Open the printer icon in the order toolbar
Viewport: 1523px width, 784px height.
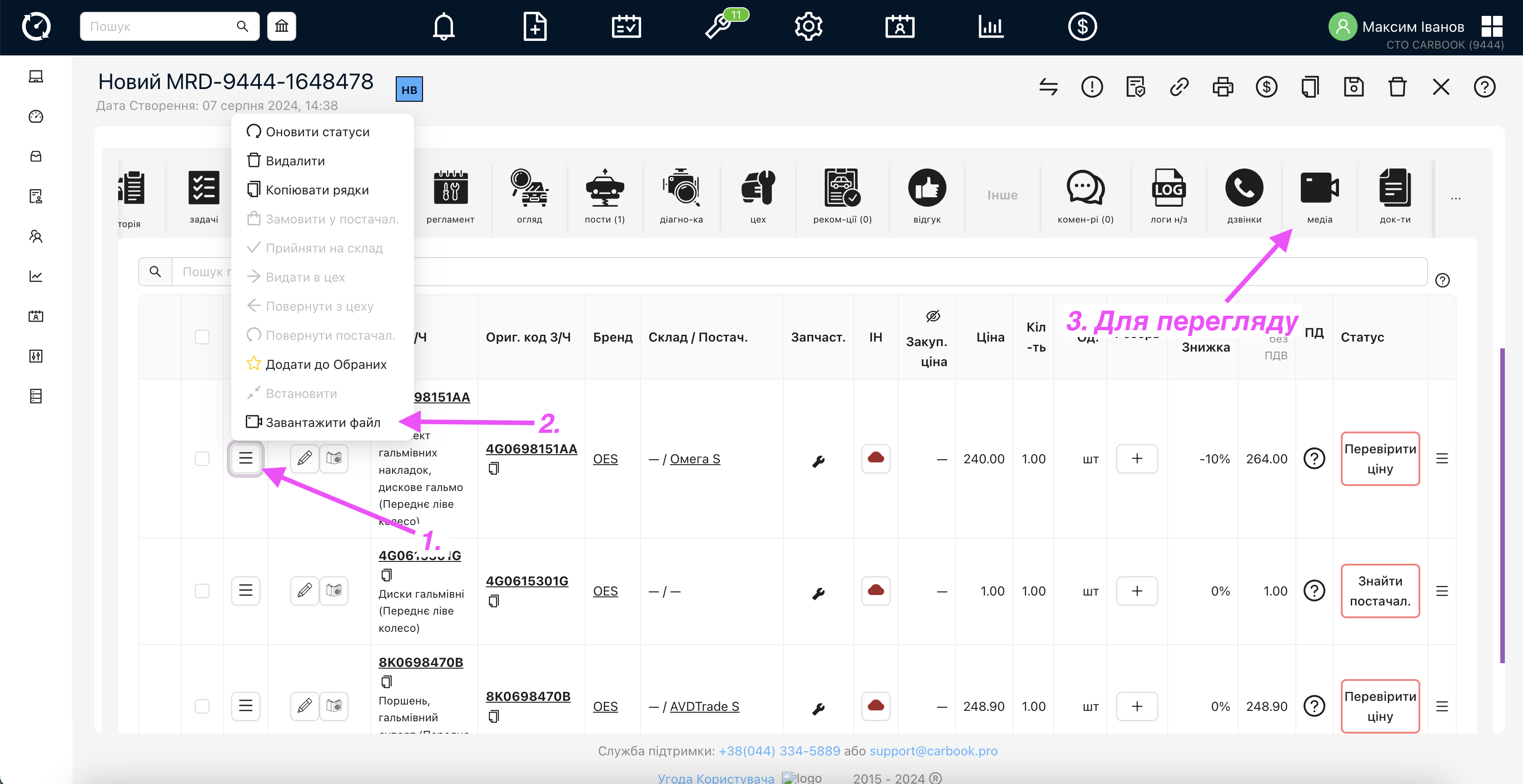[x=1223, y=87]
